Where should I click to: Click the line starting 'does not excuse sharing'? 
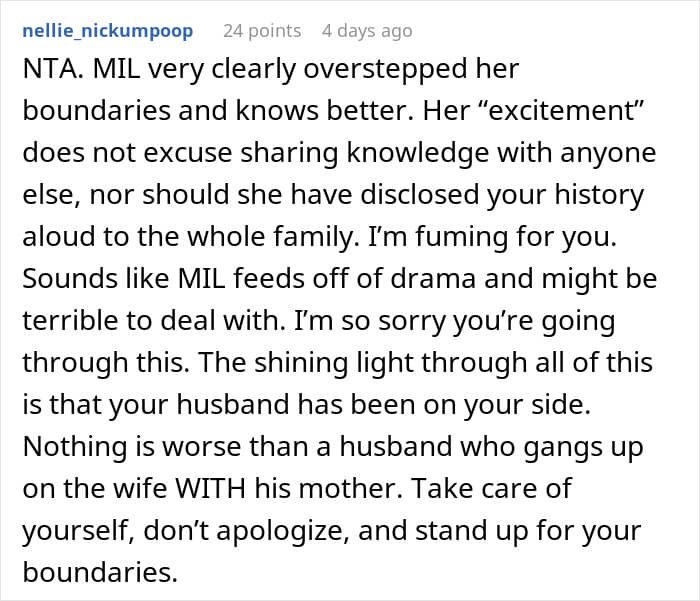coord(339,153)
